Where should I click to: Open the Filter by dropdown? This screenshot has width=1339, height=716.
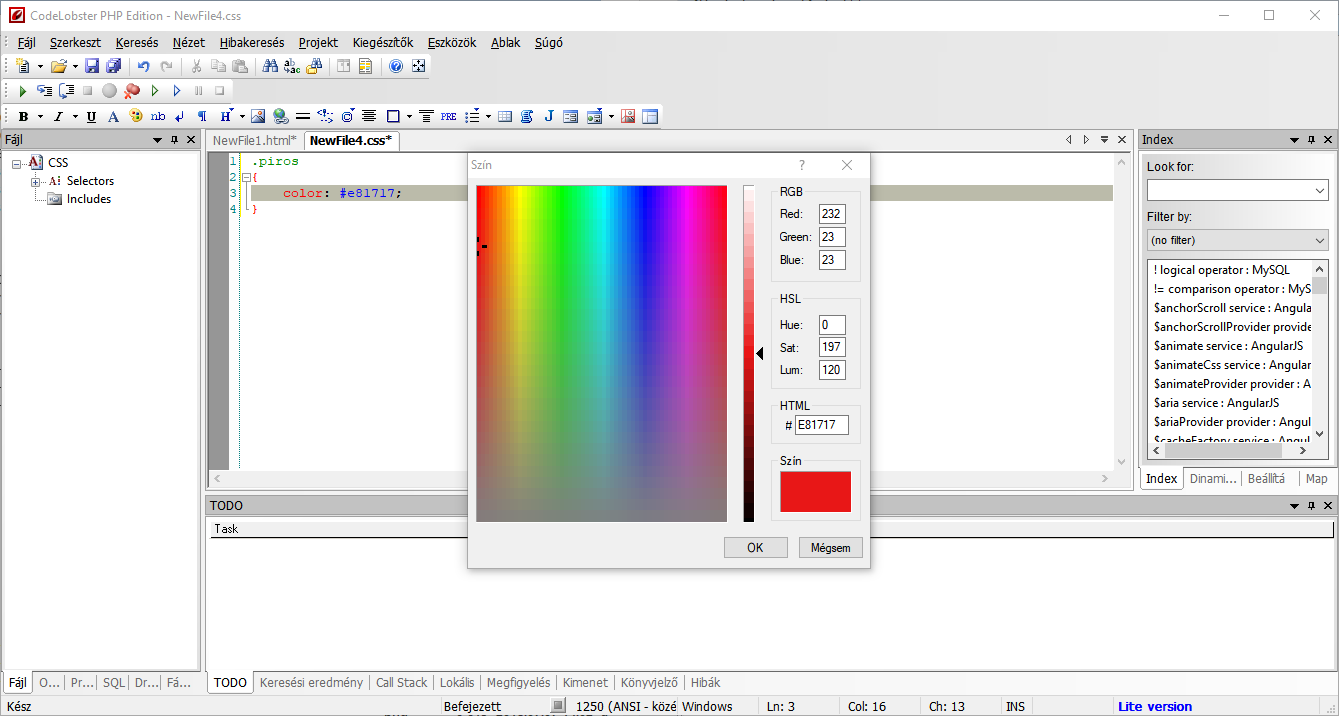click(x=1319, y=240)
